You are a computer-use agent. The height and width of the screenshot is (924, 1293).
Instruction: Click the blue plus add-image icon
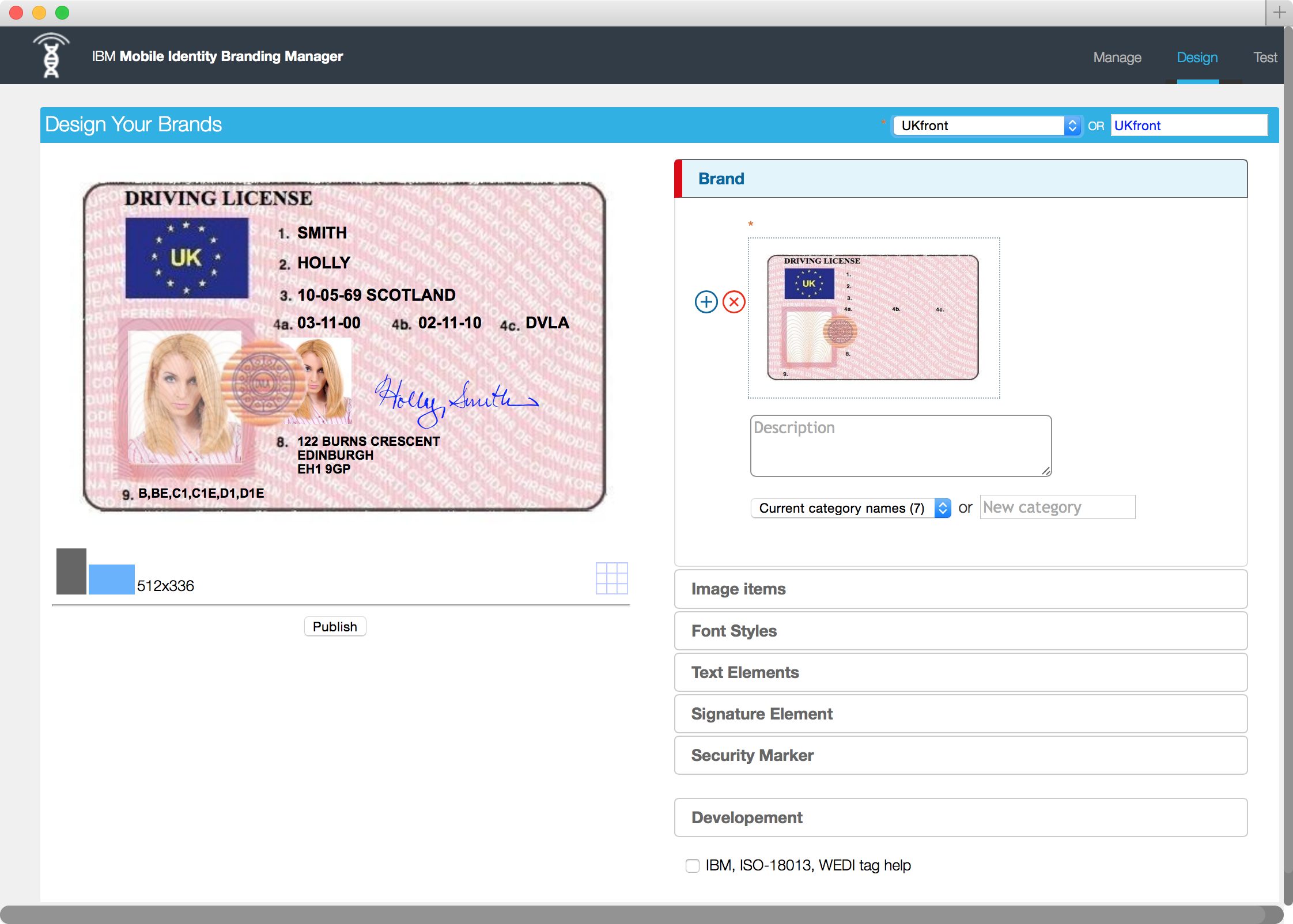tap(706, 302)
